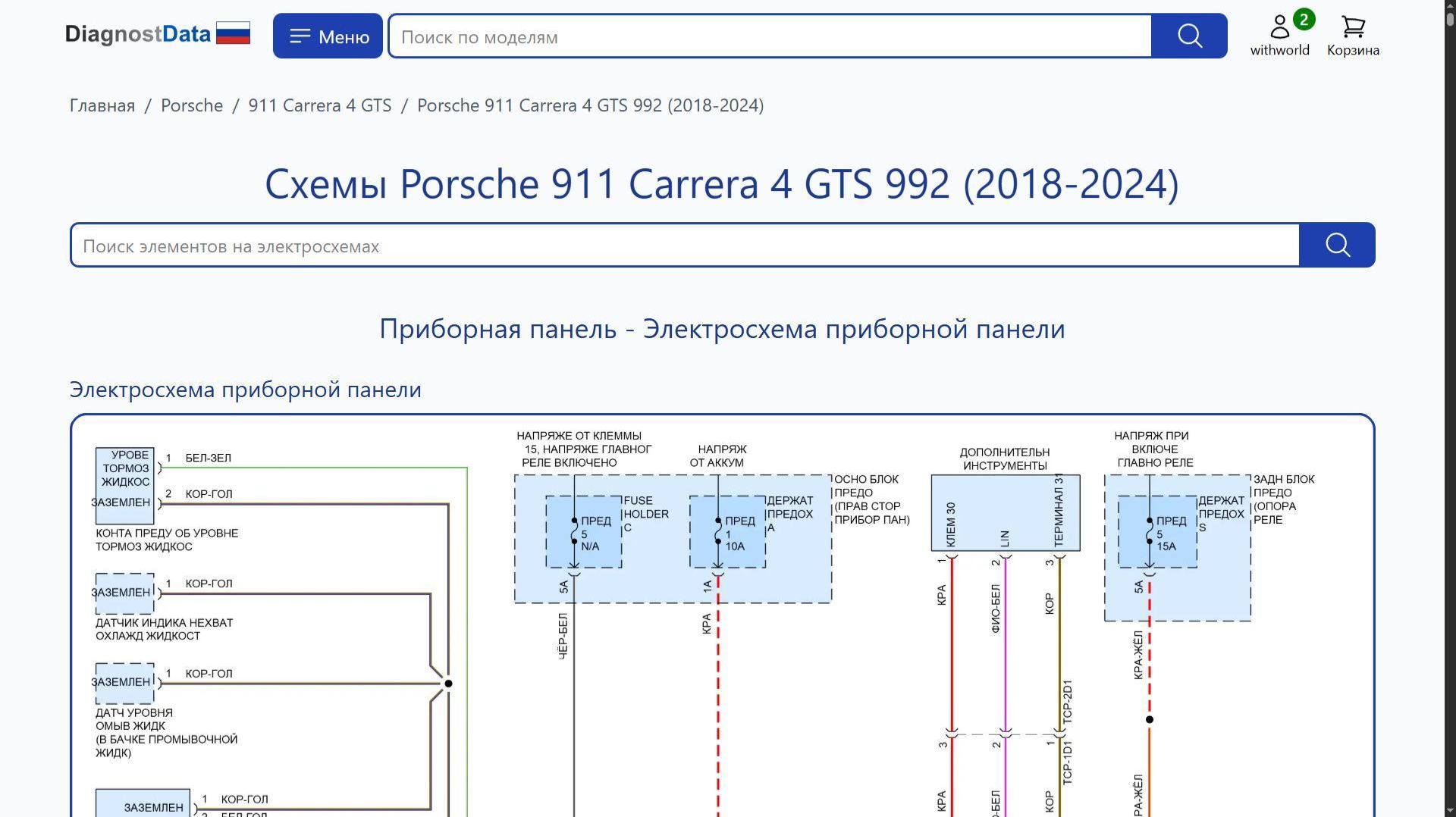Click the Russian flag language icon
This screenshot has height=817, width=1456.
[233, 33]
